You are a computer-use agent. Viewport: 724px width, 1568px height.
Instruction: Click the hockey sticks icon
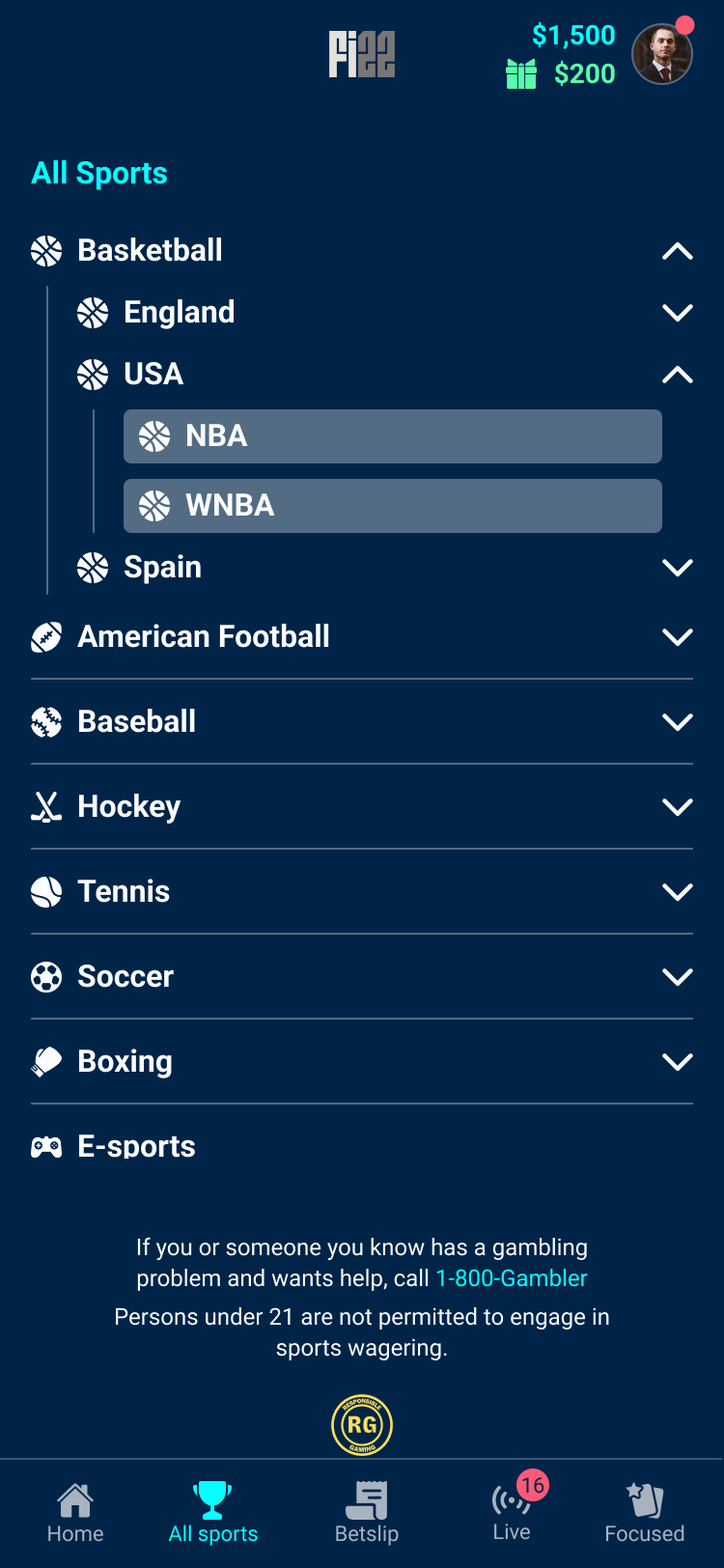[x=46, y=806]
